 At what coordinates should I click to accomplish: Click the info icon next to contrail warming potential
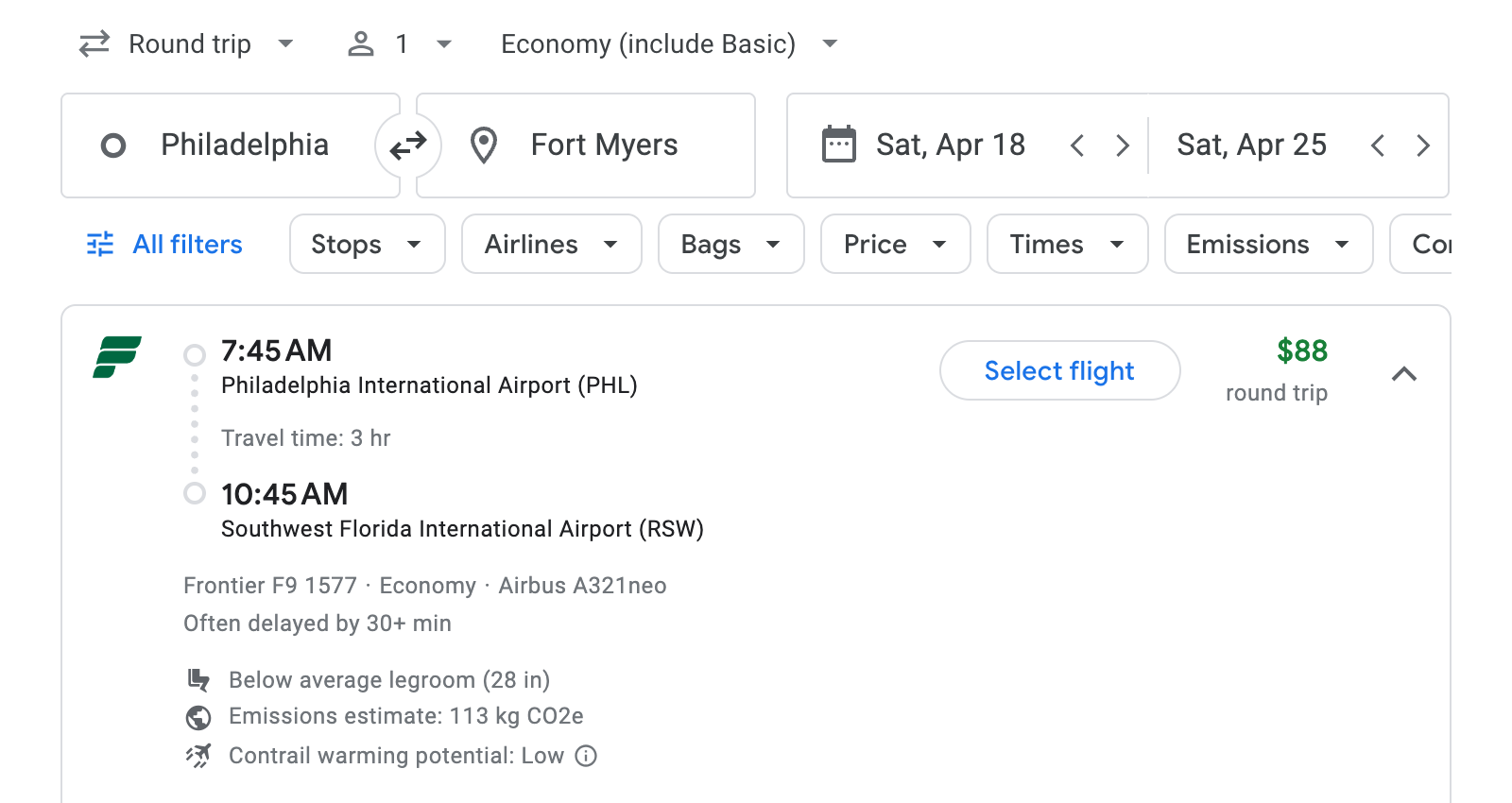click(584, 756)
